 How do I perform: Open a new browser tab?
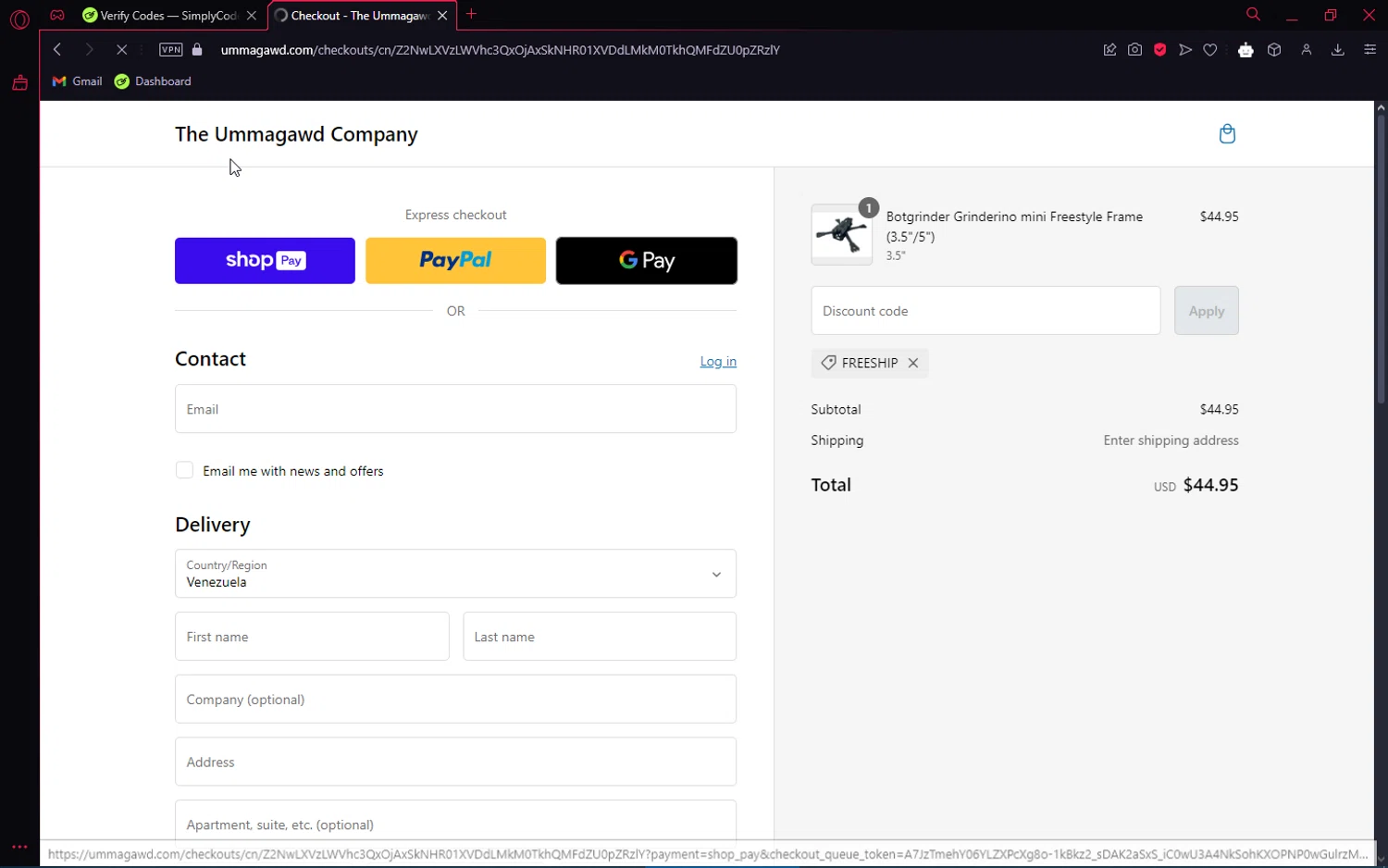(472, 14)
